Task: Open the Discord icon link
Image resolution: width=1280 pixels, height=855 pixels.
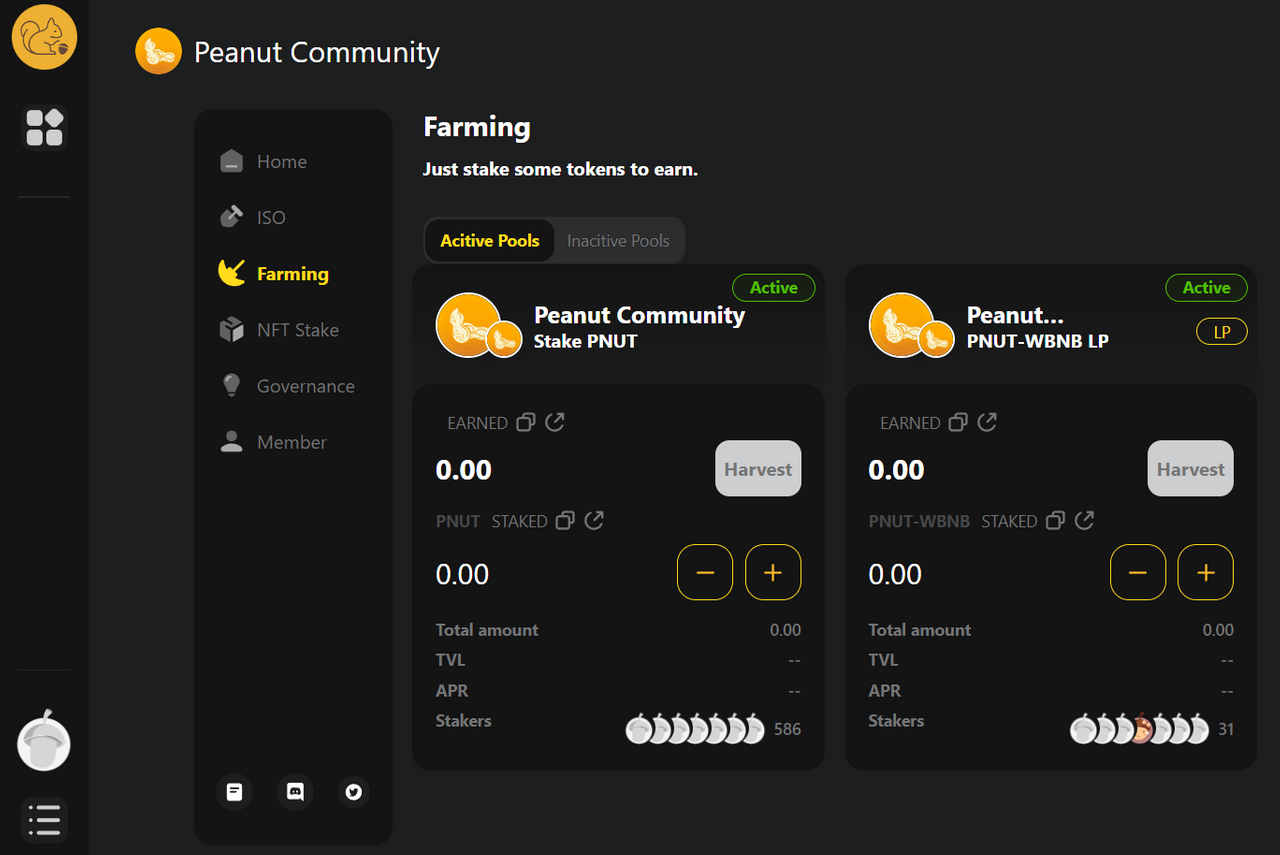Action: click(295, 792)
